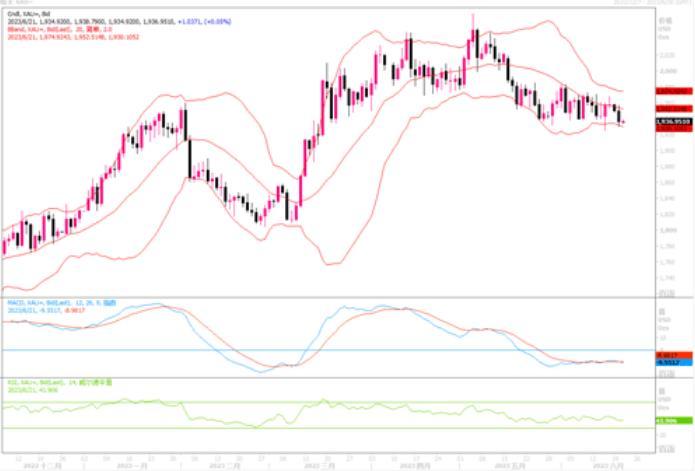Viewport: 695px width, 471px height.
Task: Toggle auto scale on the MACD axis
Action: point(667,370)
